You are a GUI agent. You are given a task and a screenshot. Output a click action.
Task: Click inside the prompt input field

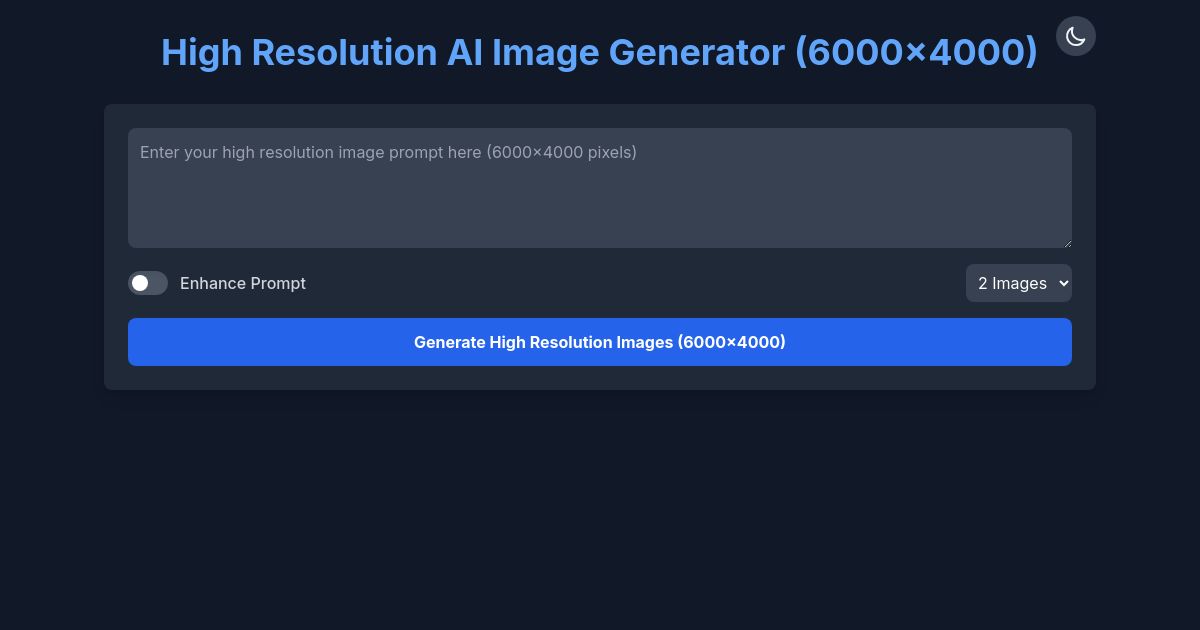coord(600,188)
